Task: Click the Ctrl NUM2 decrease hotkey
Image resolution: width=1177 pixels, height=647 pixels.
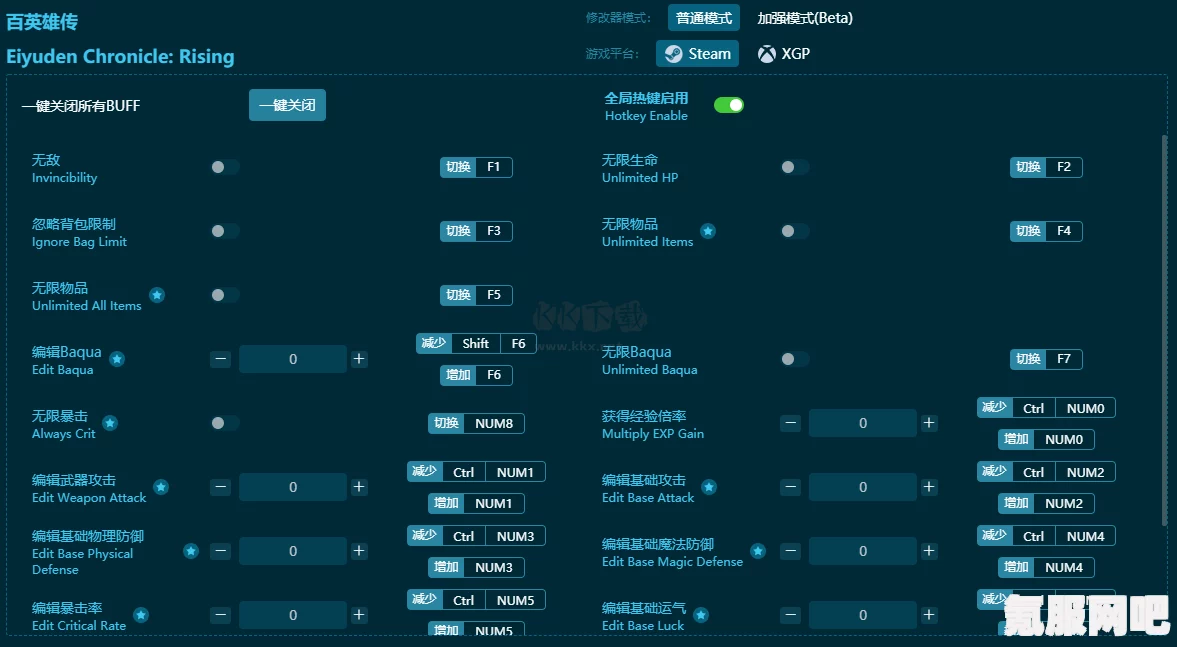Action: click(1046, 472)
